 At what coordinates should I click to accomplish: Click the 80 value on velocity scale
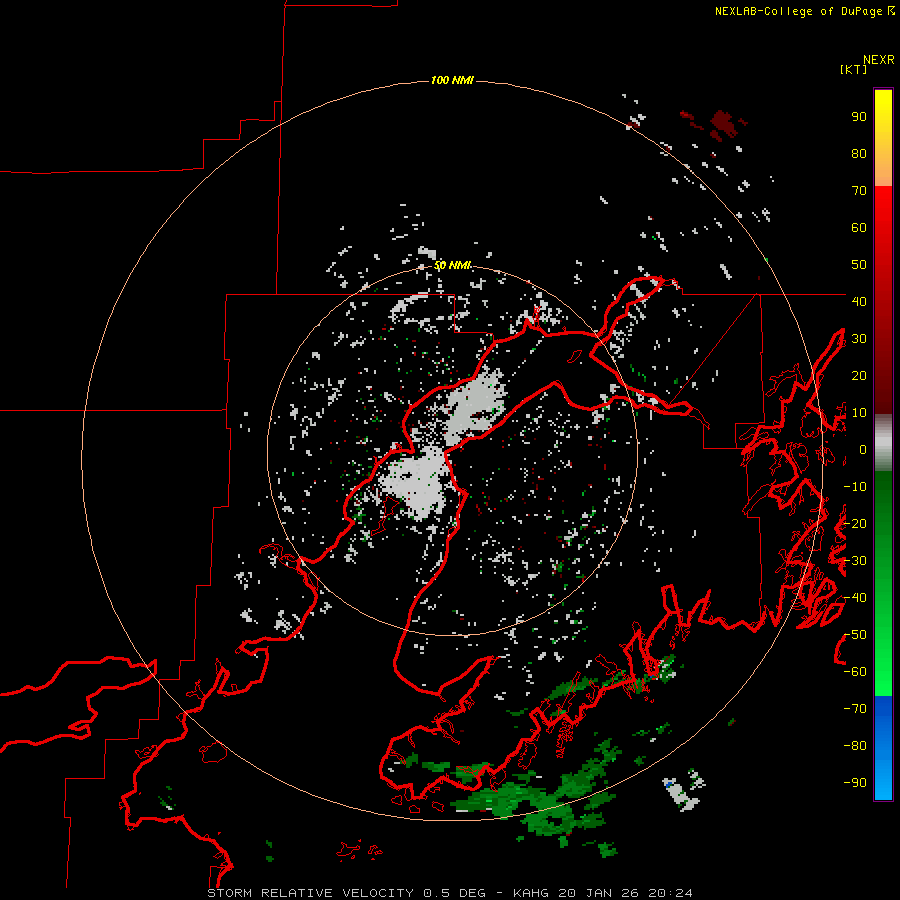pyautogui.click(x=859, y=153)
